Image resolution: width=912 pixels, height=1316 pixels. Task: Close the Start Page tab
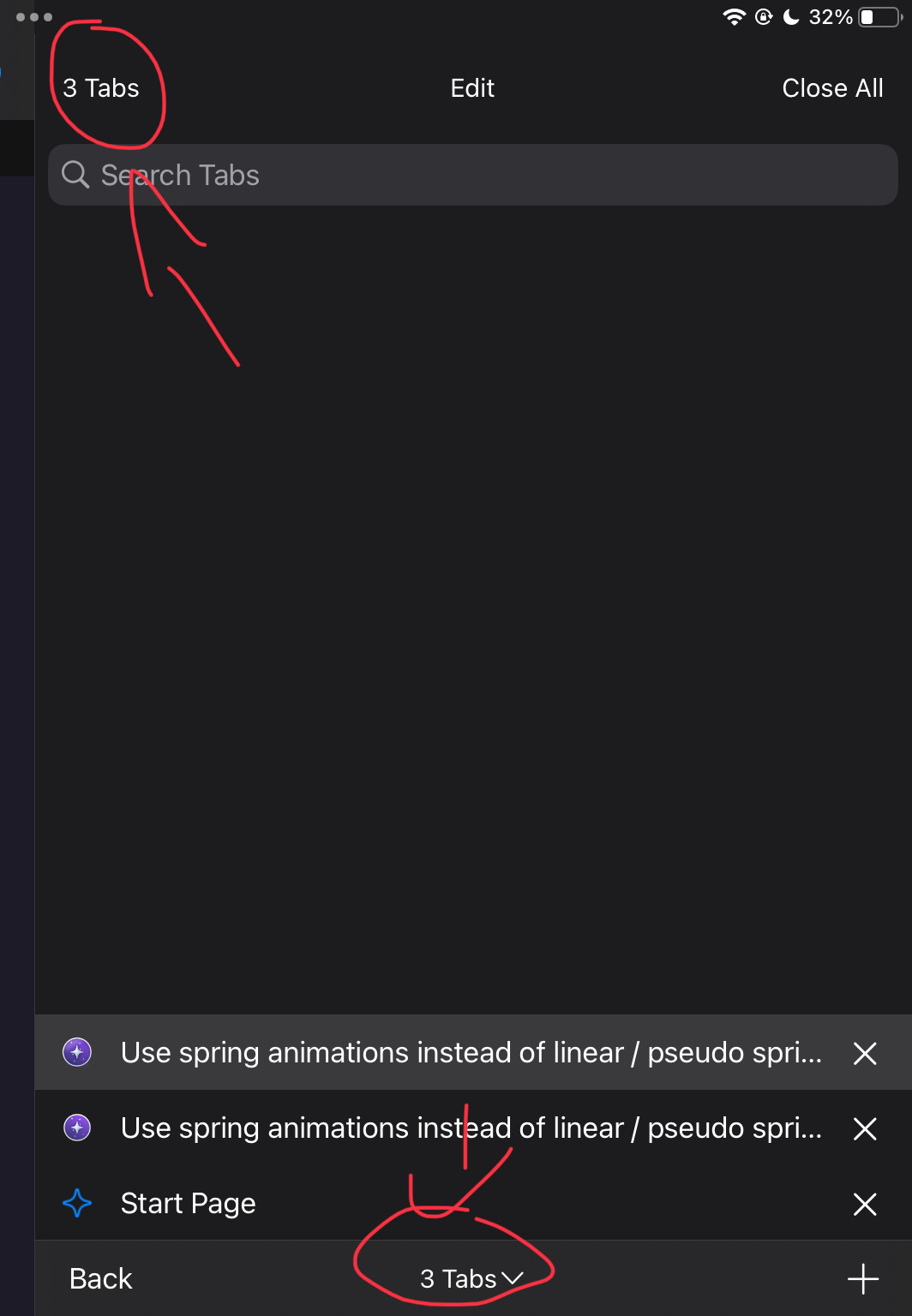(x=865, y=1204)
